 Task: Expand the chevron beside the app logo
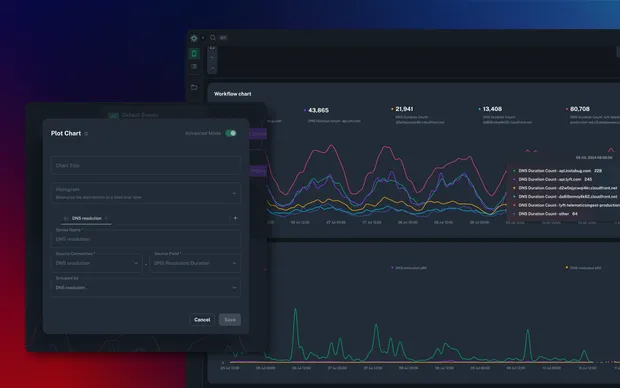point(203,38)
